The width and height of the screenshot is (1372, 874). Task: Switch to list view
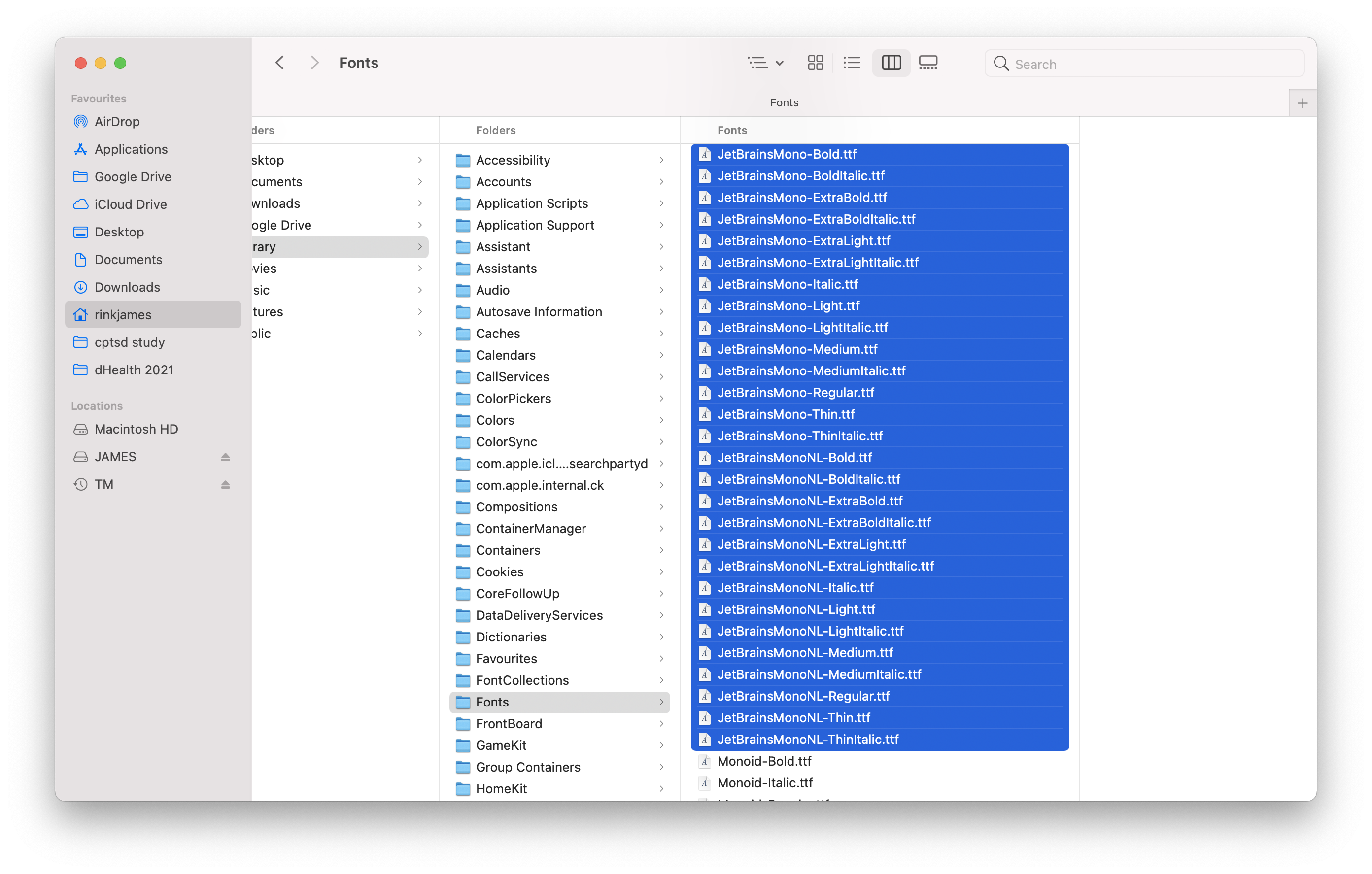(x=851, y=62)
